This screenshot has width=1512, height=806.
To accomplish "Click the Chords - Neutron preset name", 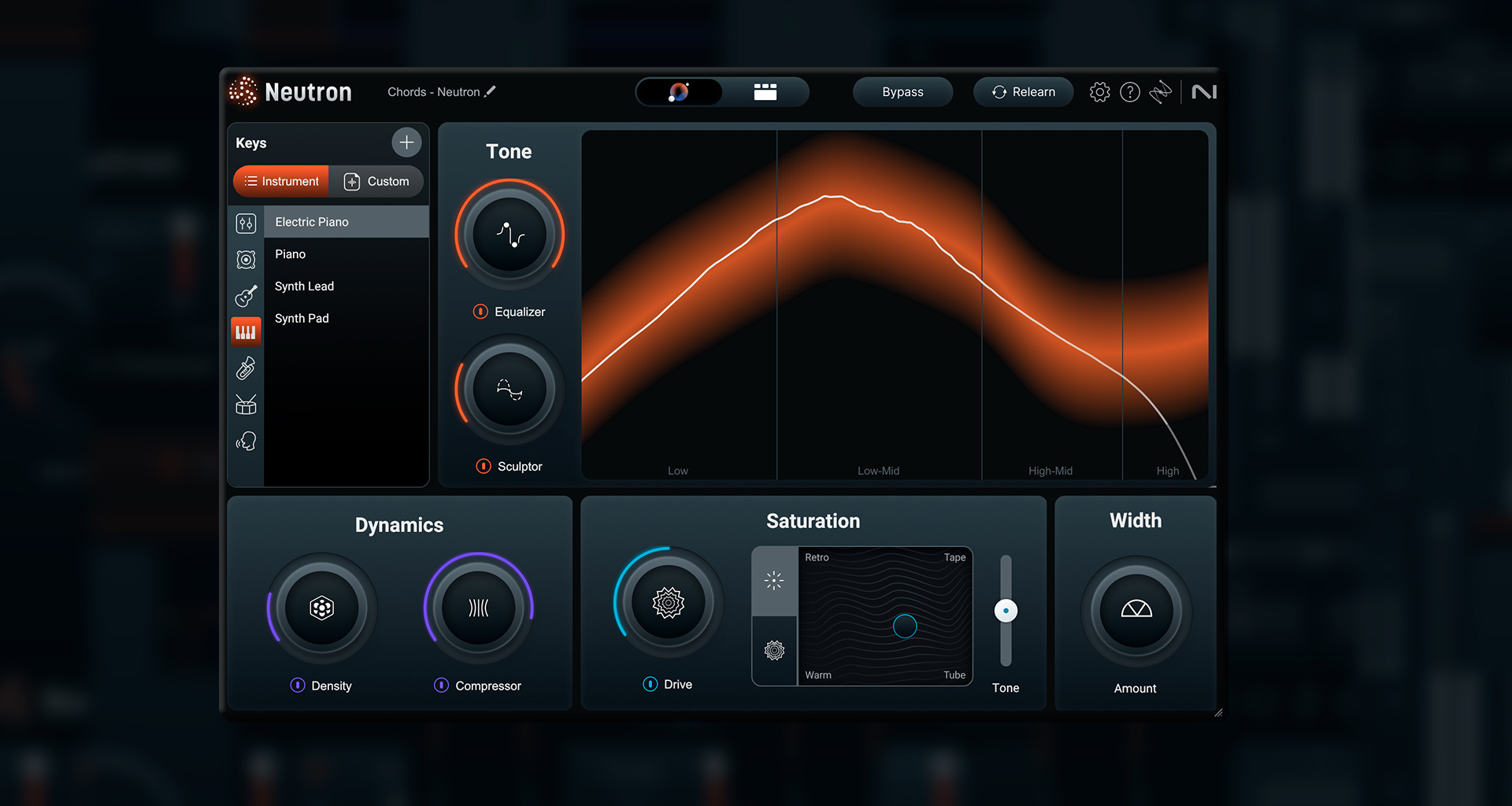I will [433, 92].
